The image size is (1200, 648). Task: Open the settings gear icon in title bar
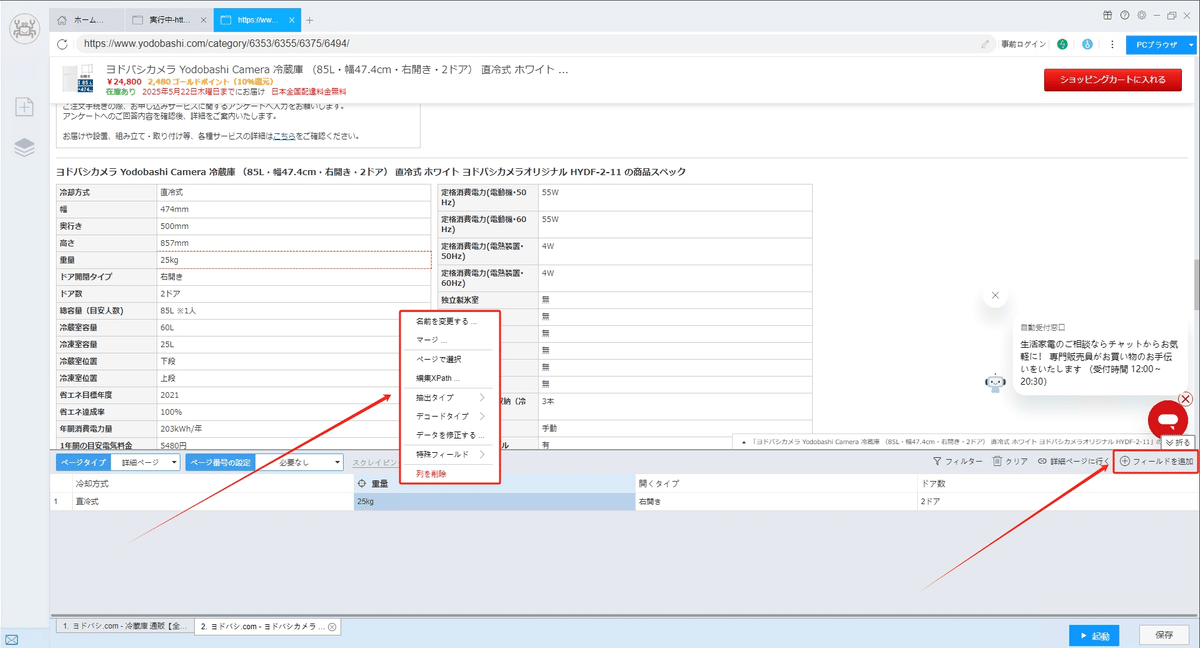coord(1141,15)
